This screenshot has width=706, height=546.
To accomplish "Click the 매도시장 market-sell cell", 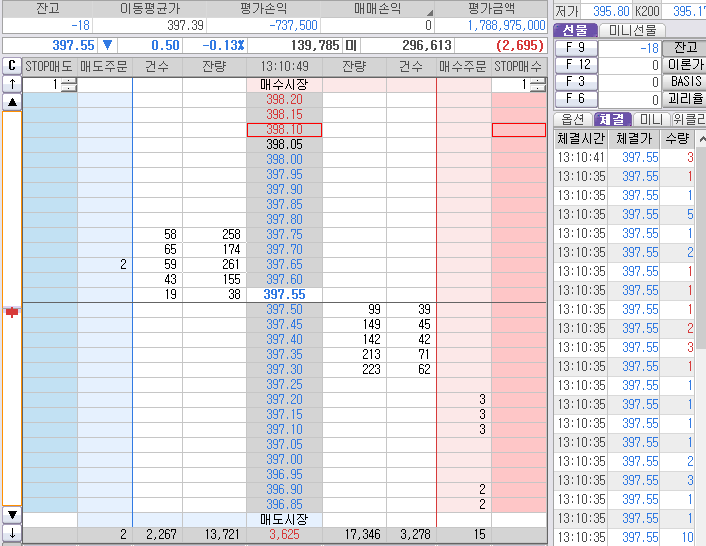I will click(x=284, y=519).
